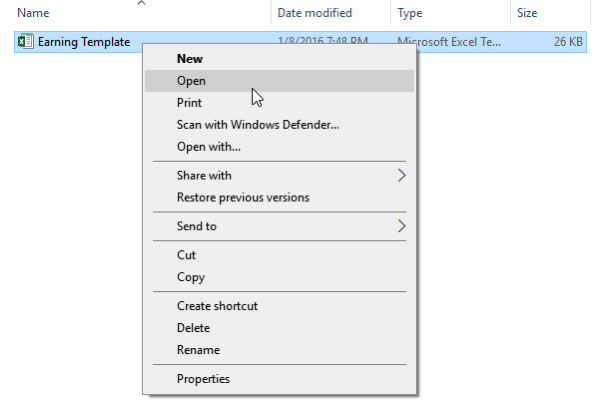600x404 pixels.
Task: Select New in the context menu
Action: coord(190,59)
